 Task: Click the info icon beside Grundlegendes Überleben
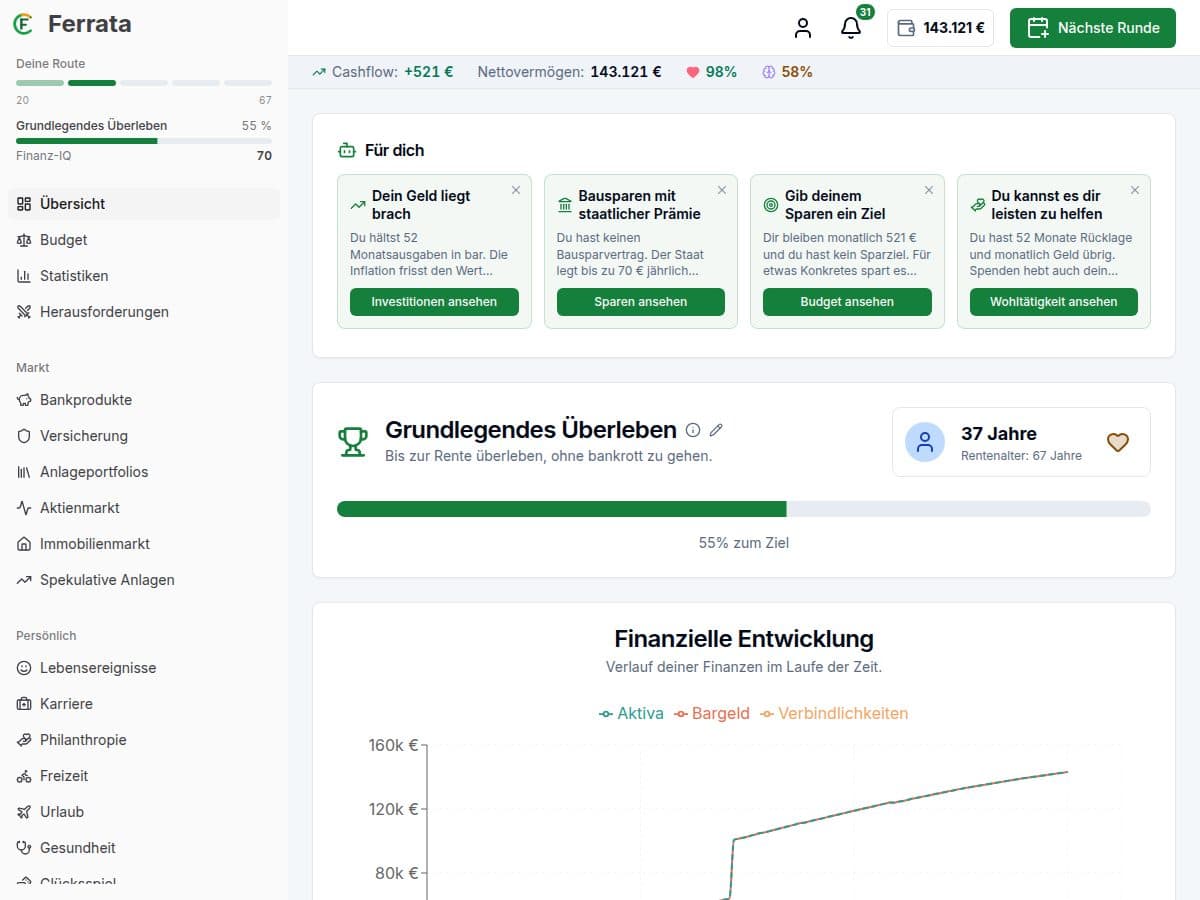(693, 430)
